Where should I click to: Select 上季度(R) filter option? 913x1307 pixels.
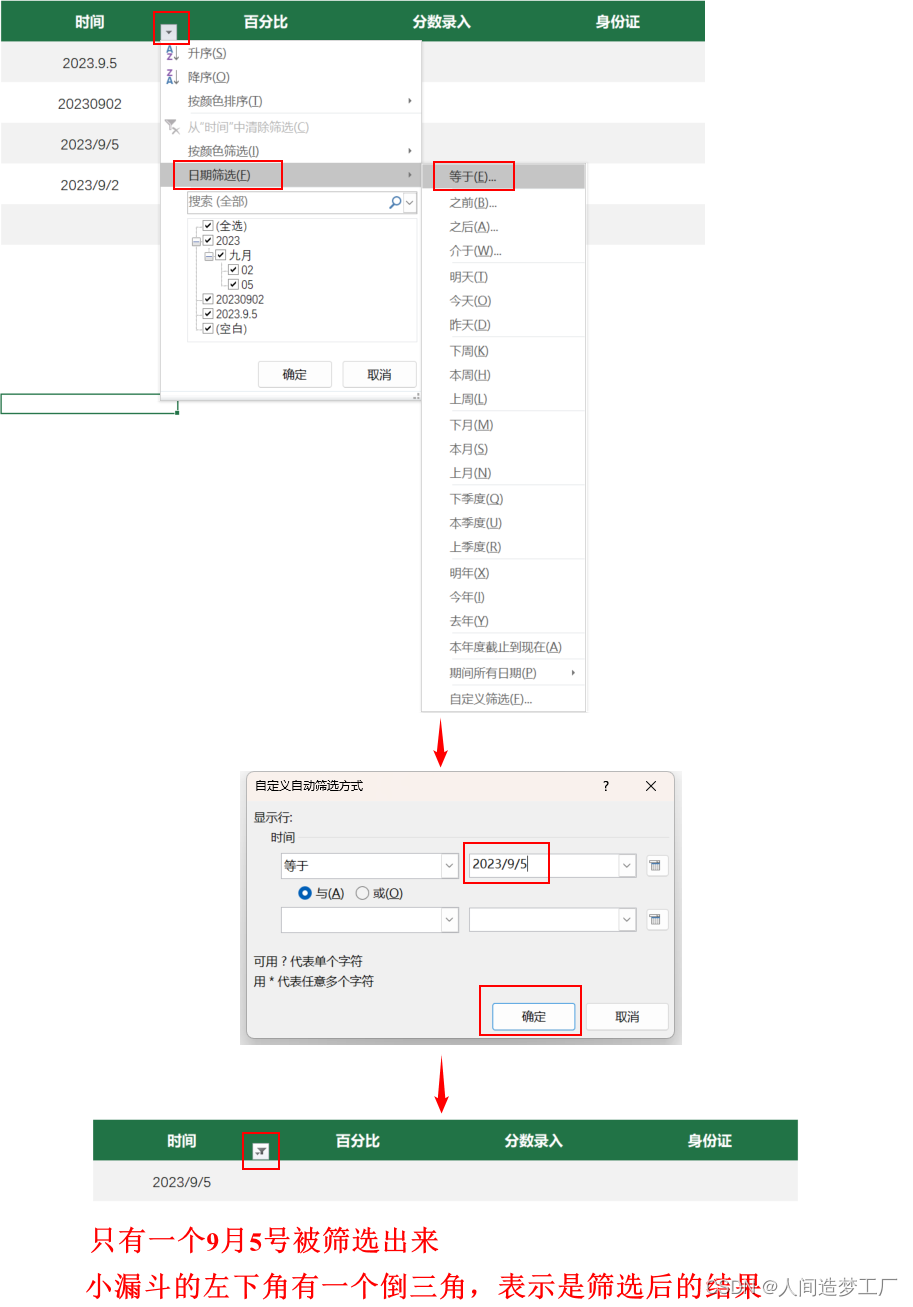(x=503, y=547)
